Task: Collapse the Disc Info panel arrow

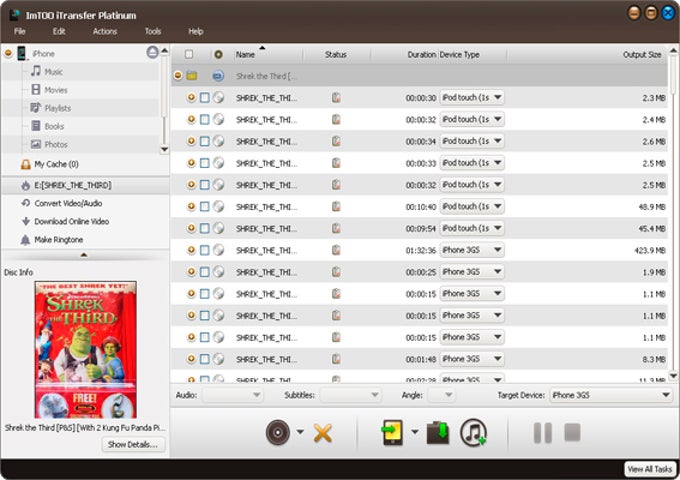Action: (x=84, y=255)
